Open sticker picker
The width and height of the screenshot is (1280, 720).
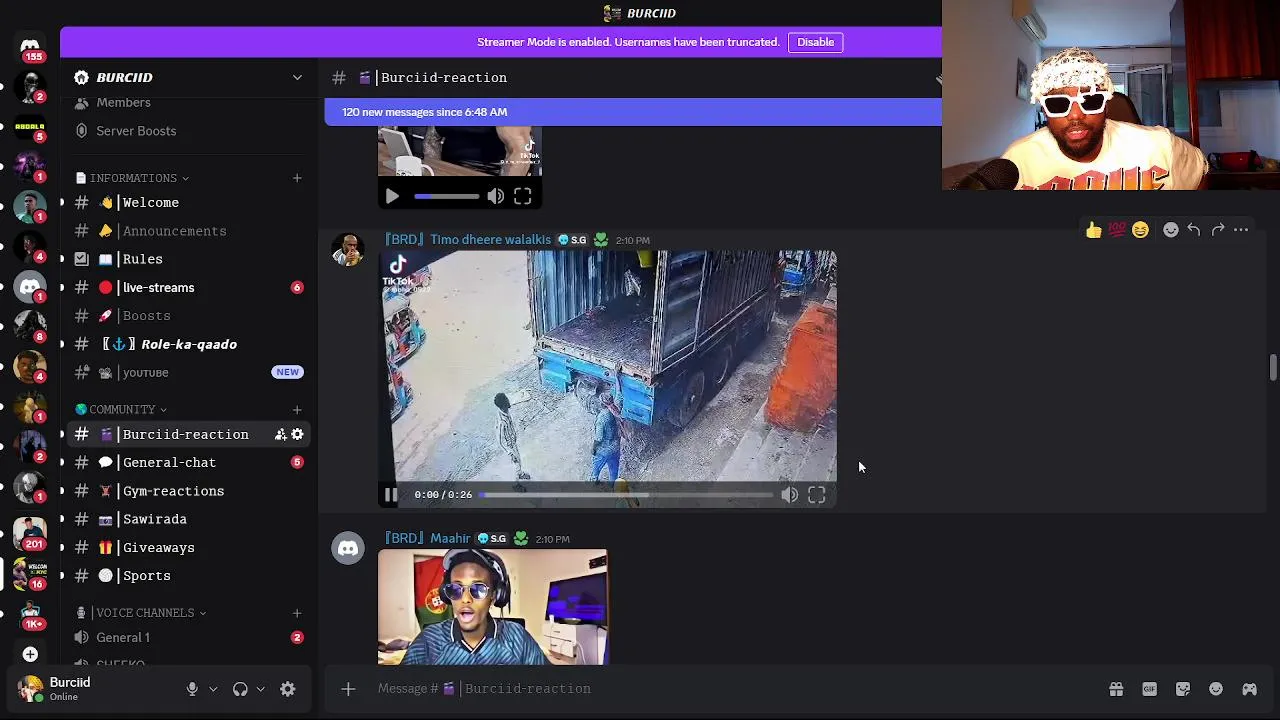(x=1183, y=689)
